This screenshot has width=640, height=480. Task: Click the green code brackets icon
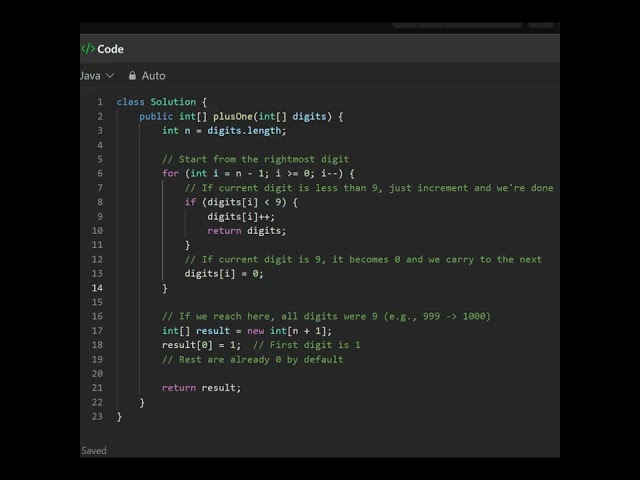(88, 49)
